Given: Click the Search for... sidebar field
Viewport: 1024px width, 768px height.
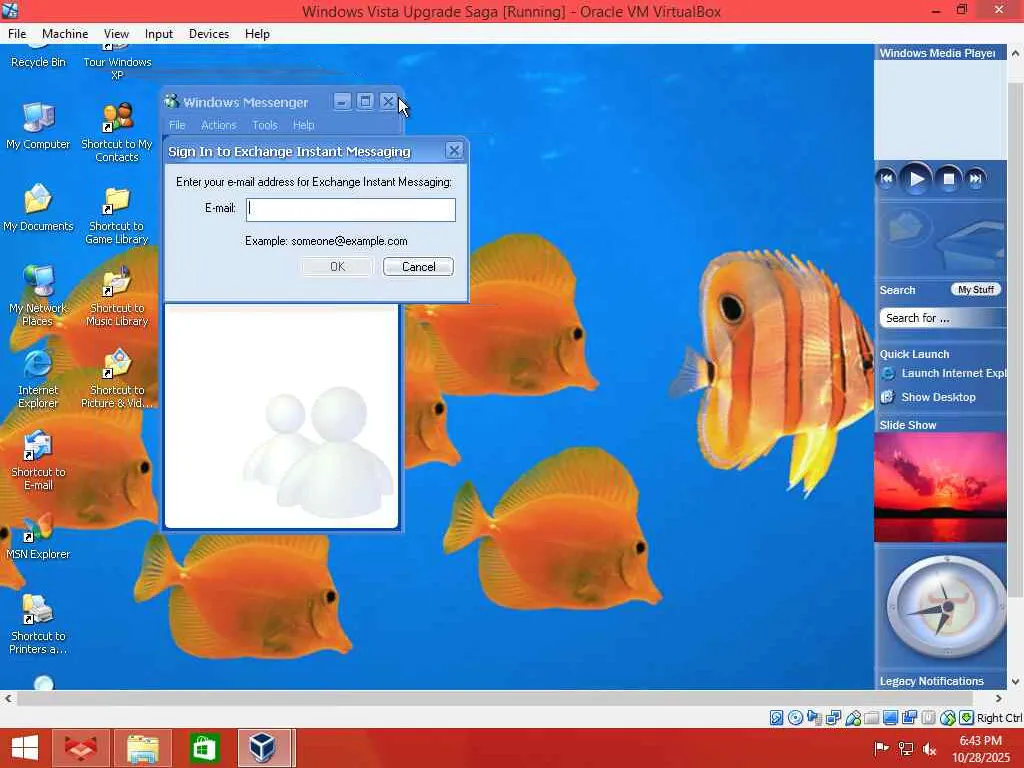Looking at the screenshot, I should coord(943,318).
